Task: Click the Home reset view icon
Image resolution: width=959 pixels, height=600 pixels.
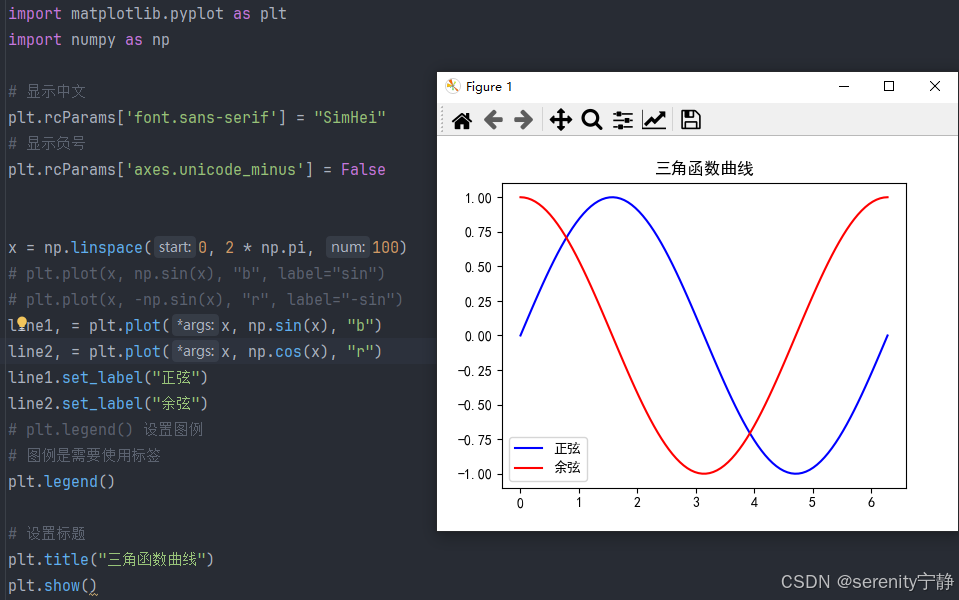Action: (462, 120)
